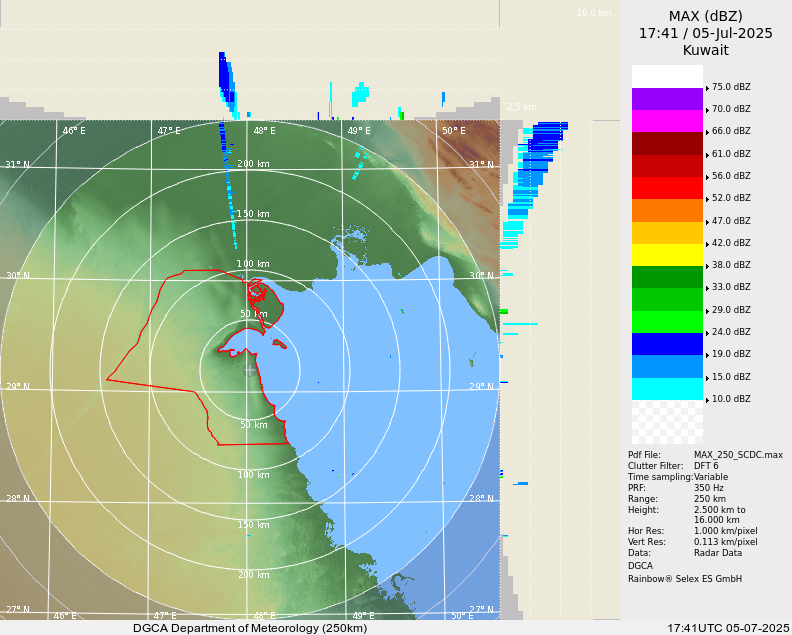Click the arrow marker beside 10.0 dBZ
792x635 pixels.
(708, 400)
